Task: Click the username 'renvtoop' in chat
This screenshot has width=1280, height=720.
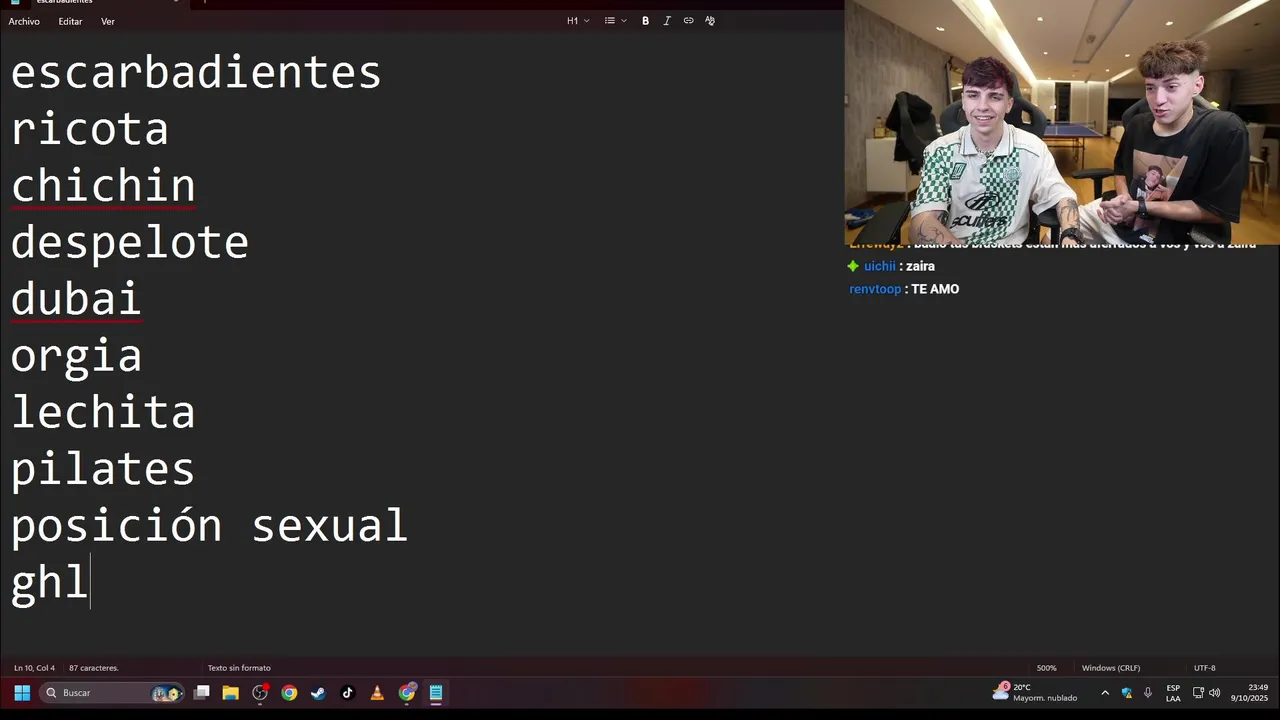Action: pos(875,289)
